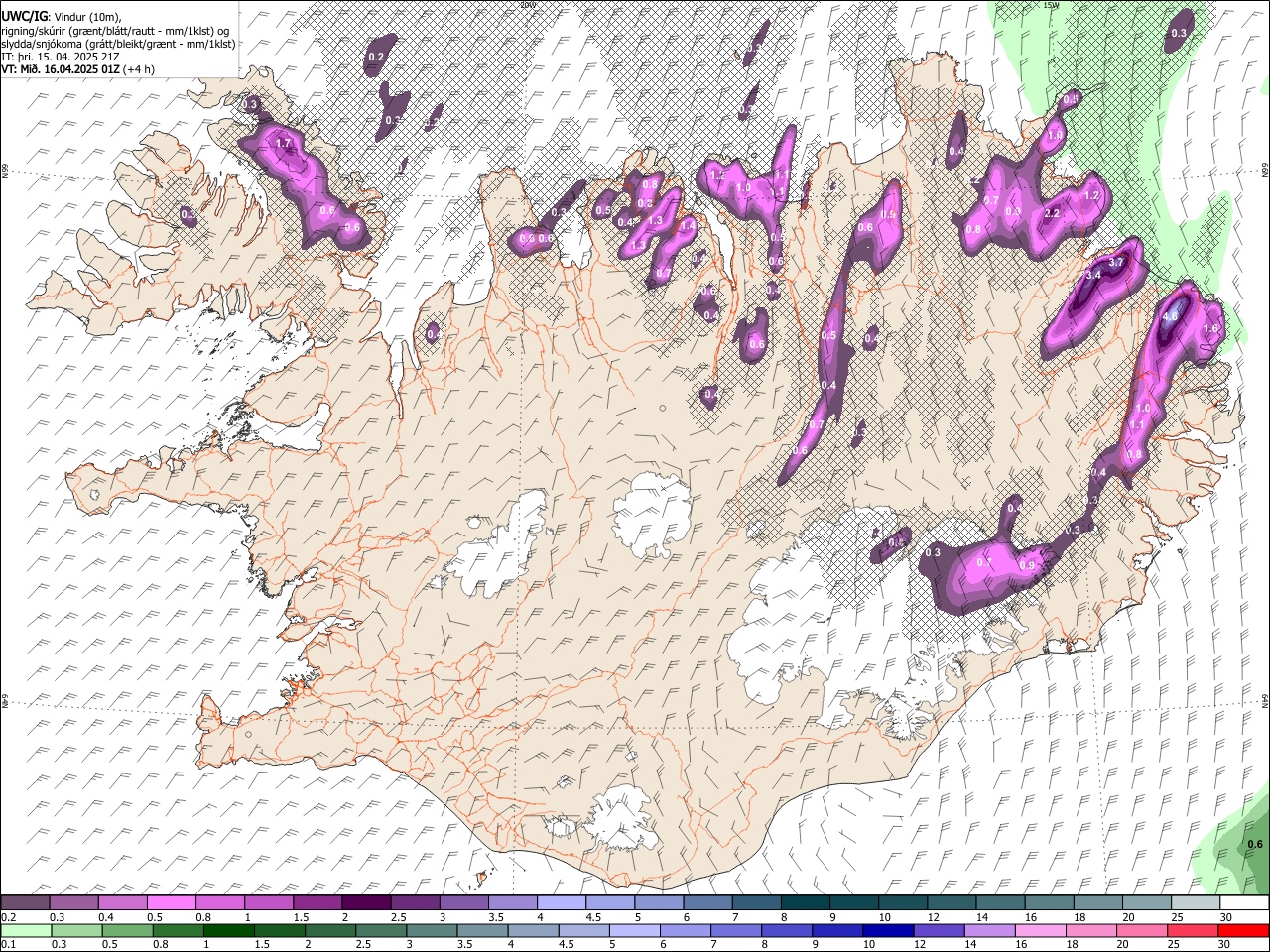Click bright pink upper swatch labeled 0.5
Image resolution: width=1270 pixels, height=952 pixels.
171,902
